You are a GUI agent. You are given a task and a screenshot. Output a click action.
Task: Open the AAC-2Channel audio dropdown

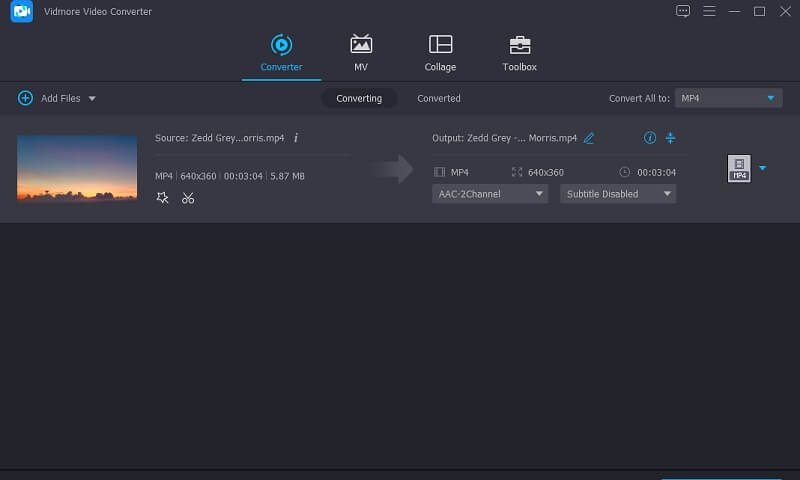click(x=490, y=194)
